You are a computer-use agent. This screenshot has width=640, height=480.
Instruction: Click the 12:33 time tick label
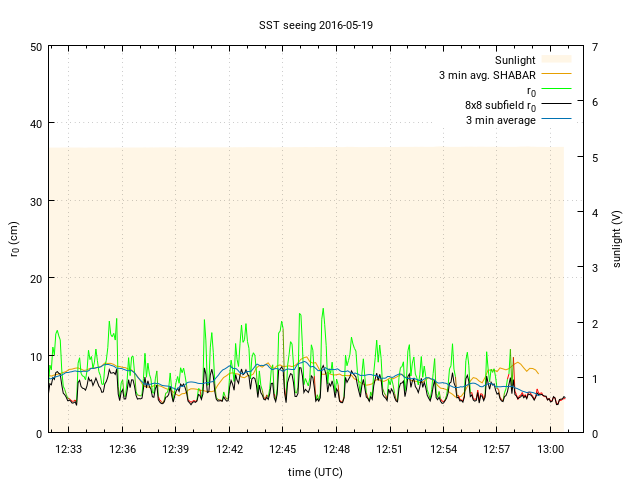[x=69, y=450]
